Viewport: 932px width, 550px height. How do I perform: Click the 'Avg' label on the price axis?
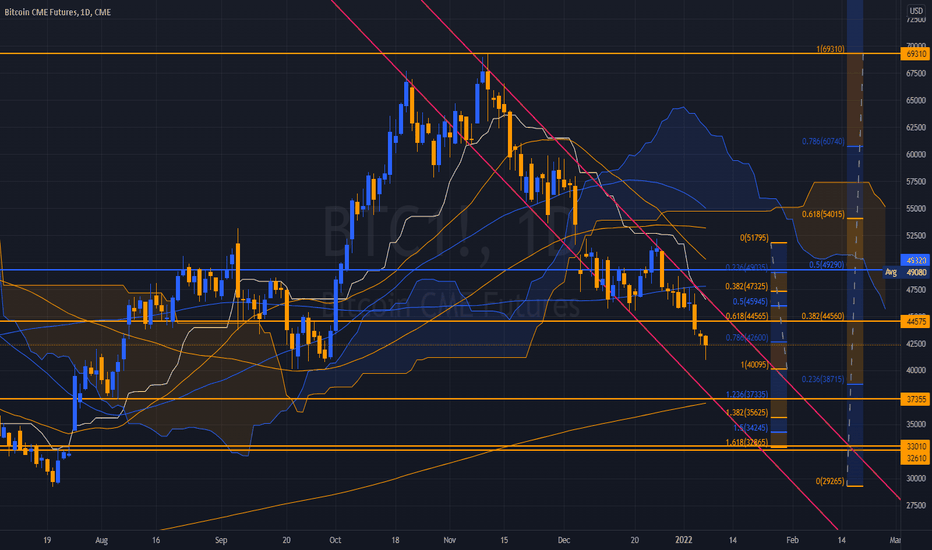point(891,272)
